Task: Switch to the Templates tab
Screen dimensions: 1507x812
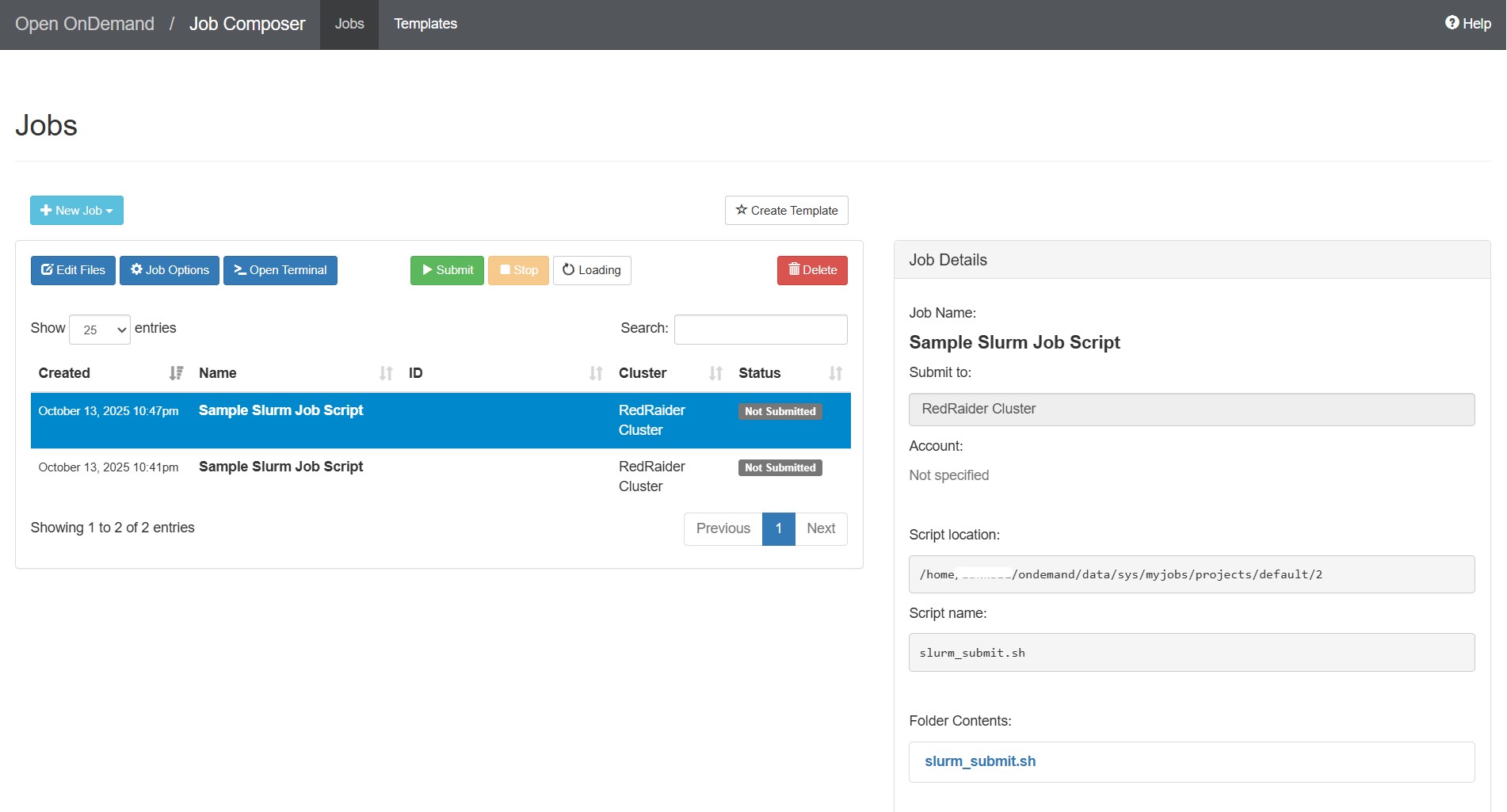Action: click(425, 24)
